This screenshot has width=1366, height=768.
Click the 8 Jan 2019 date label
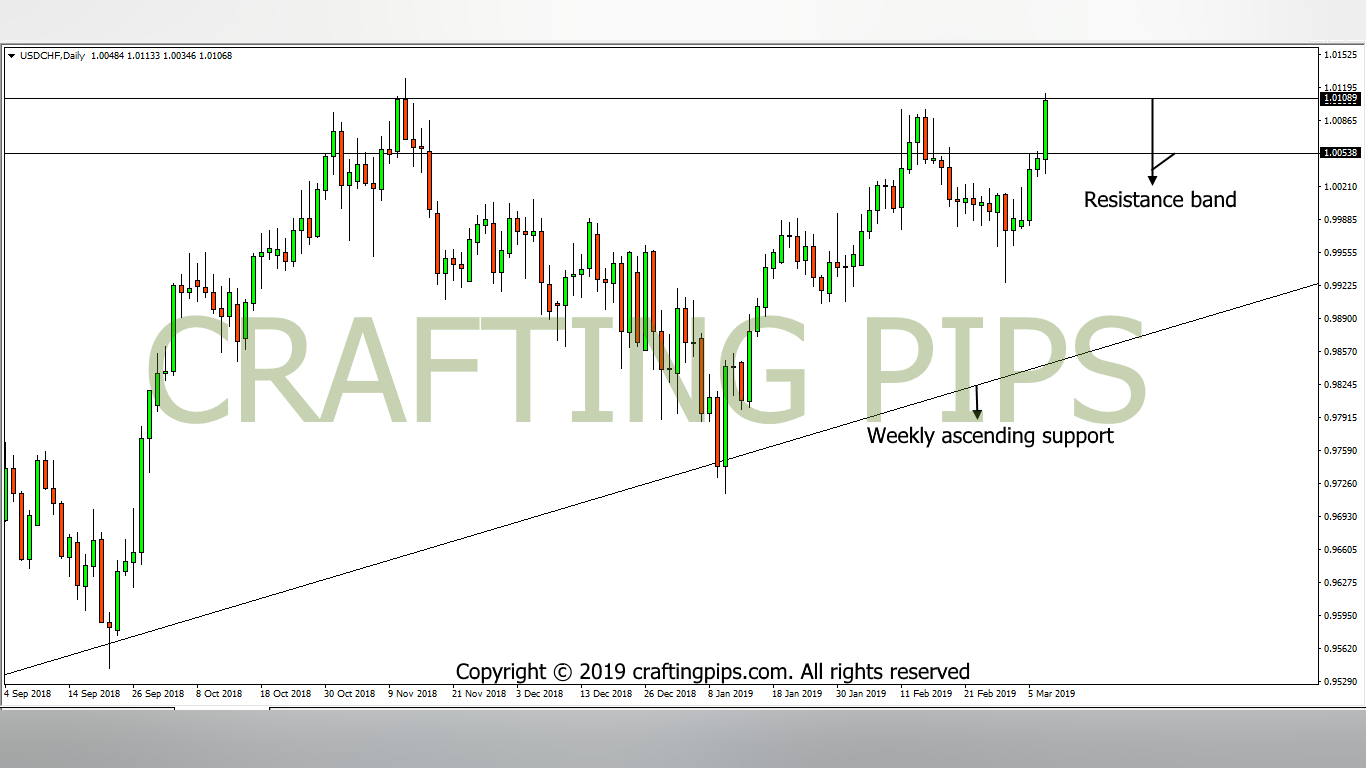pos(731,693)
